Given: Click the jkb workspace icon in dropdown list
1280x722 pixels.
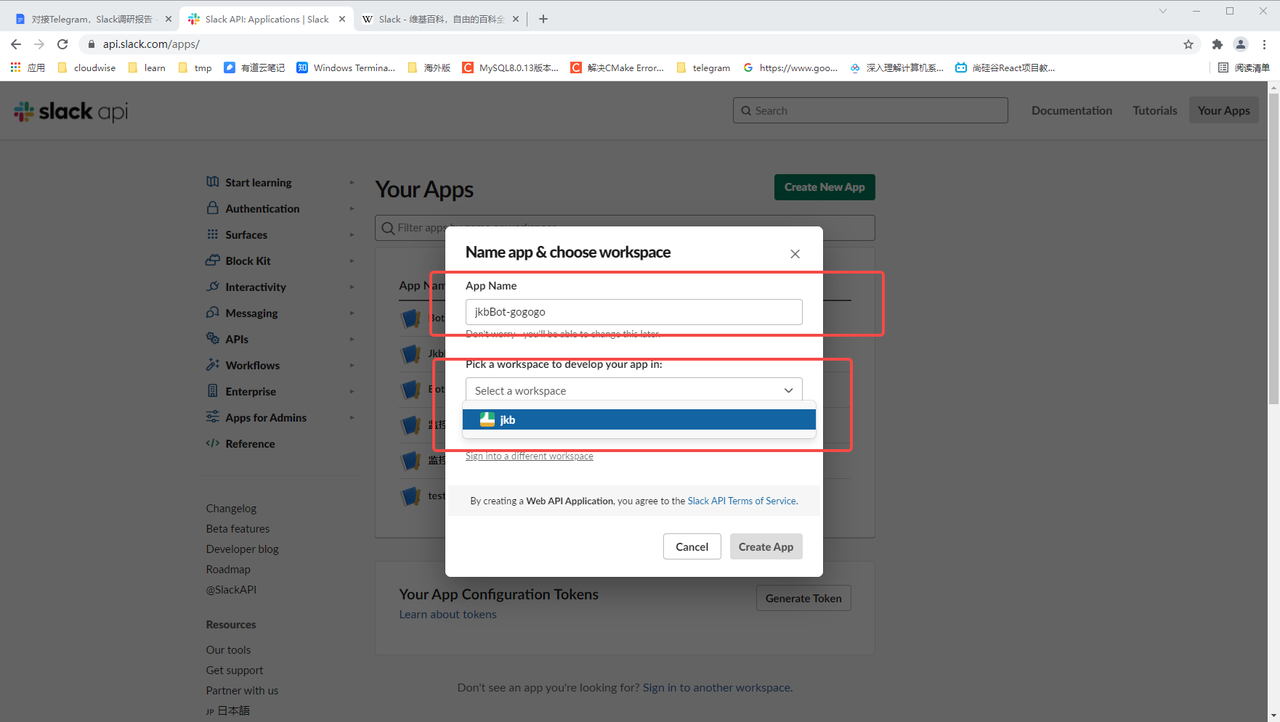Looking at the screenshot, I should coord(487,420).
